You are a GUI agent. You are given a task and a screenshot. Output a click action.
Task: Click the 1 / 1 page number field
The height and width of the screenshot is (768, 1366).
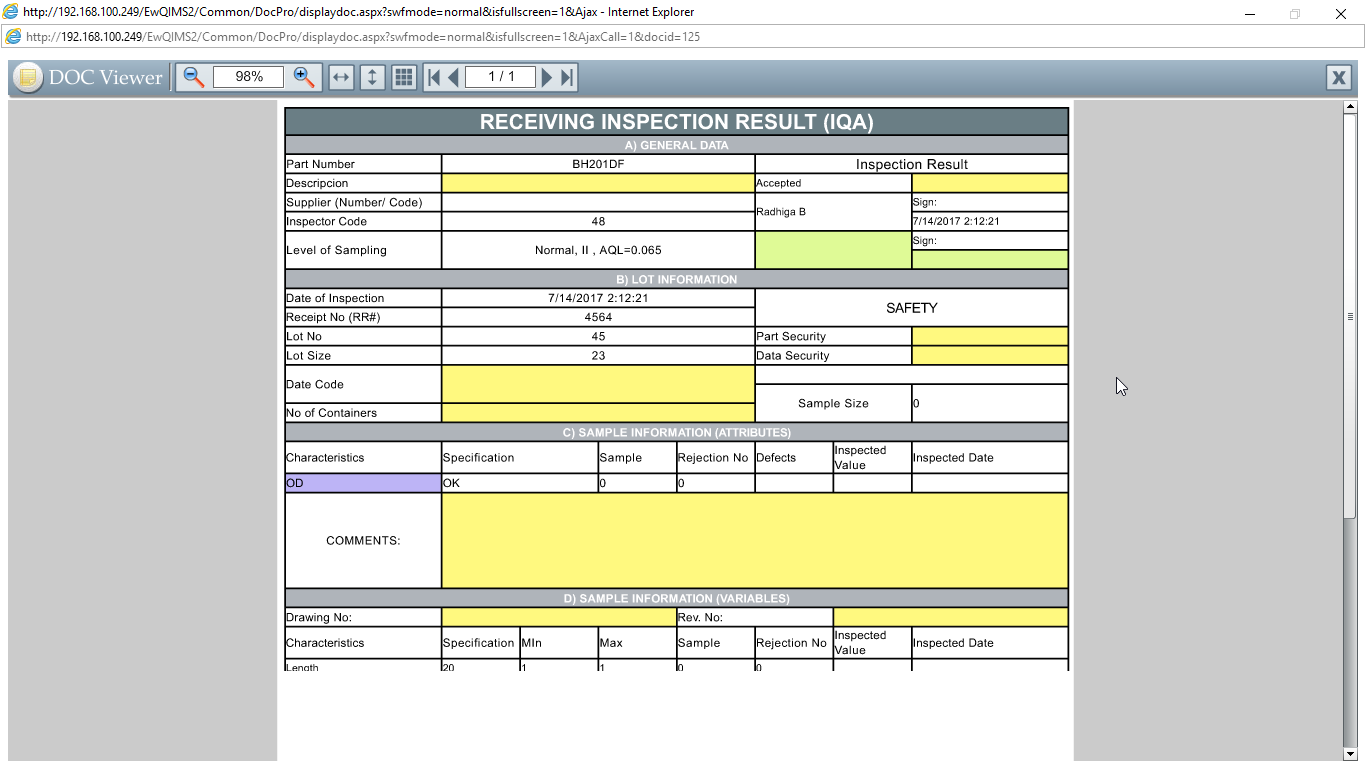[501, 77]
